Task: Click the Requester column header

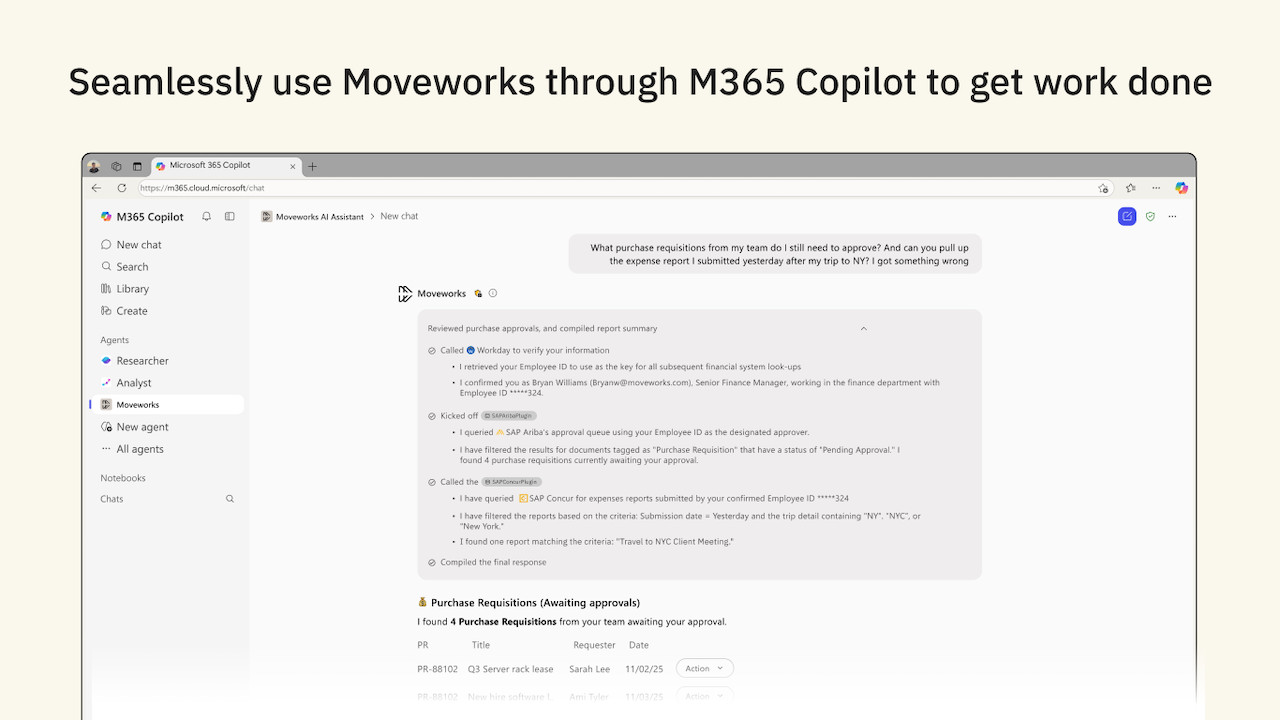Action: coord(595,645)
